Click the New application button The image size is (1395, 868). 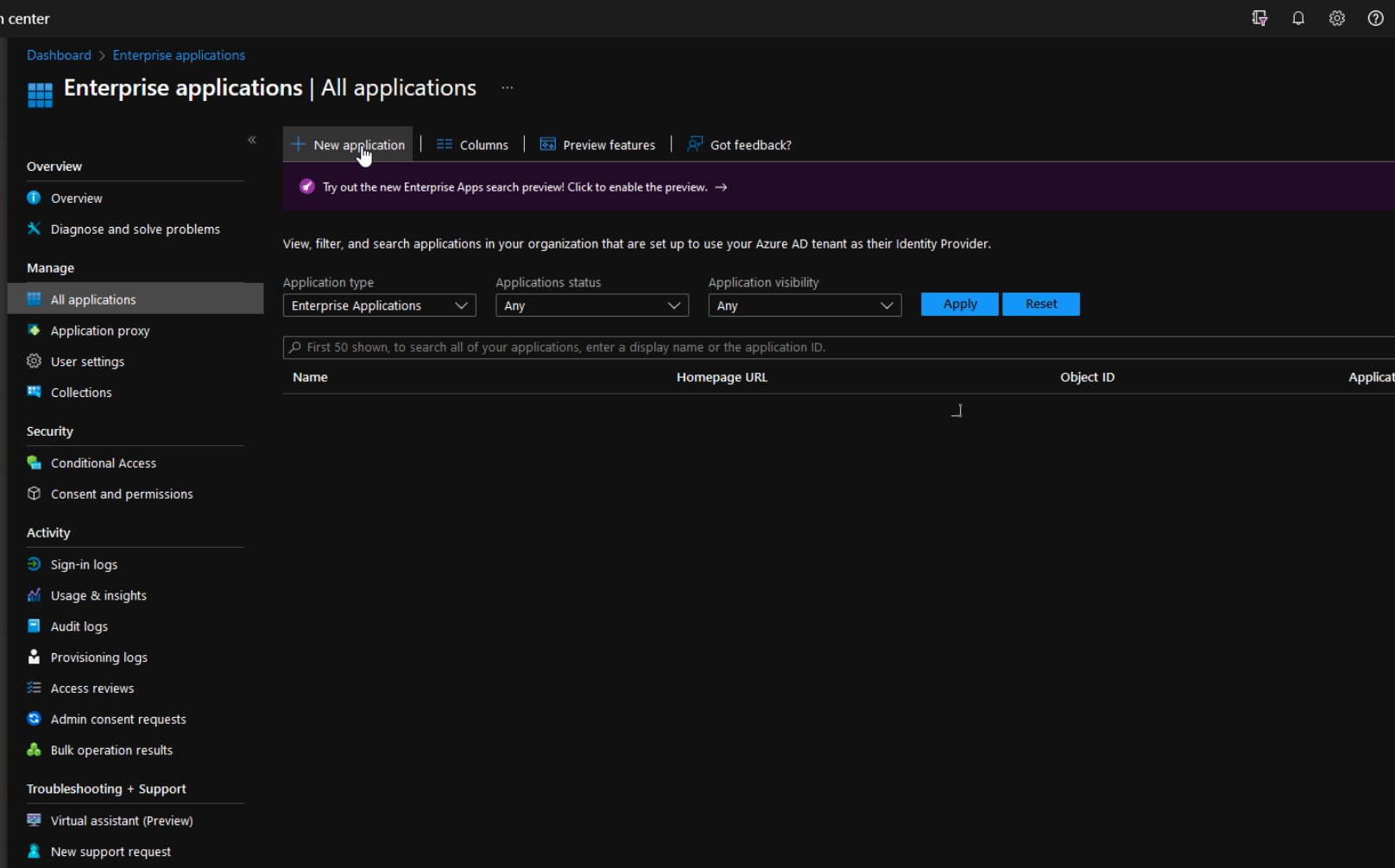(x=348, y=145)
